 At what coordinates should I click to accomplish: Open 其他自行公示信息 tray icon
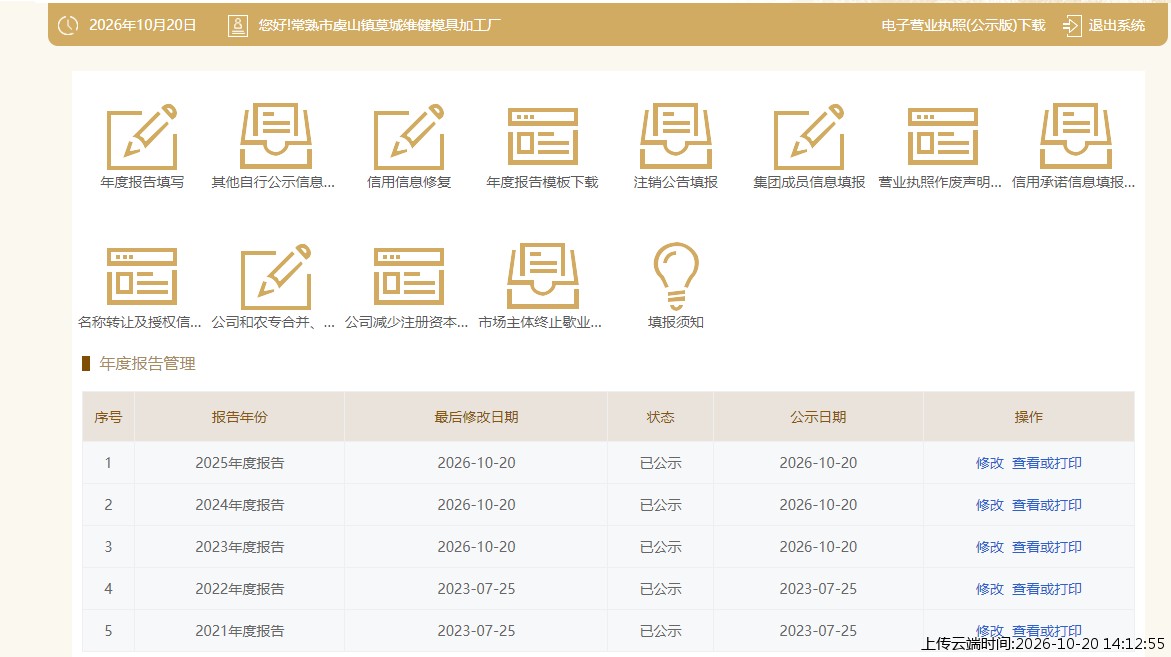coord(276,137)
